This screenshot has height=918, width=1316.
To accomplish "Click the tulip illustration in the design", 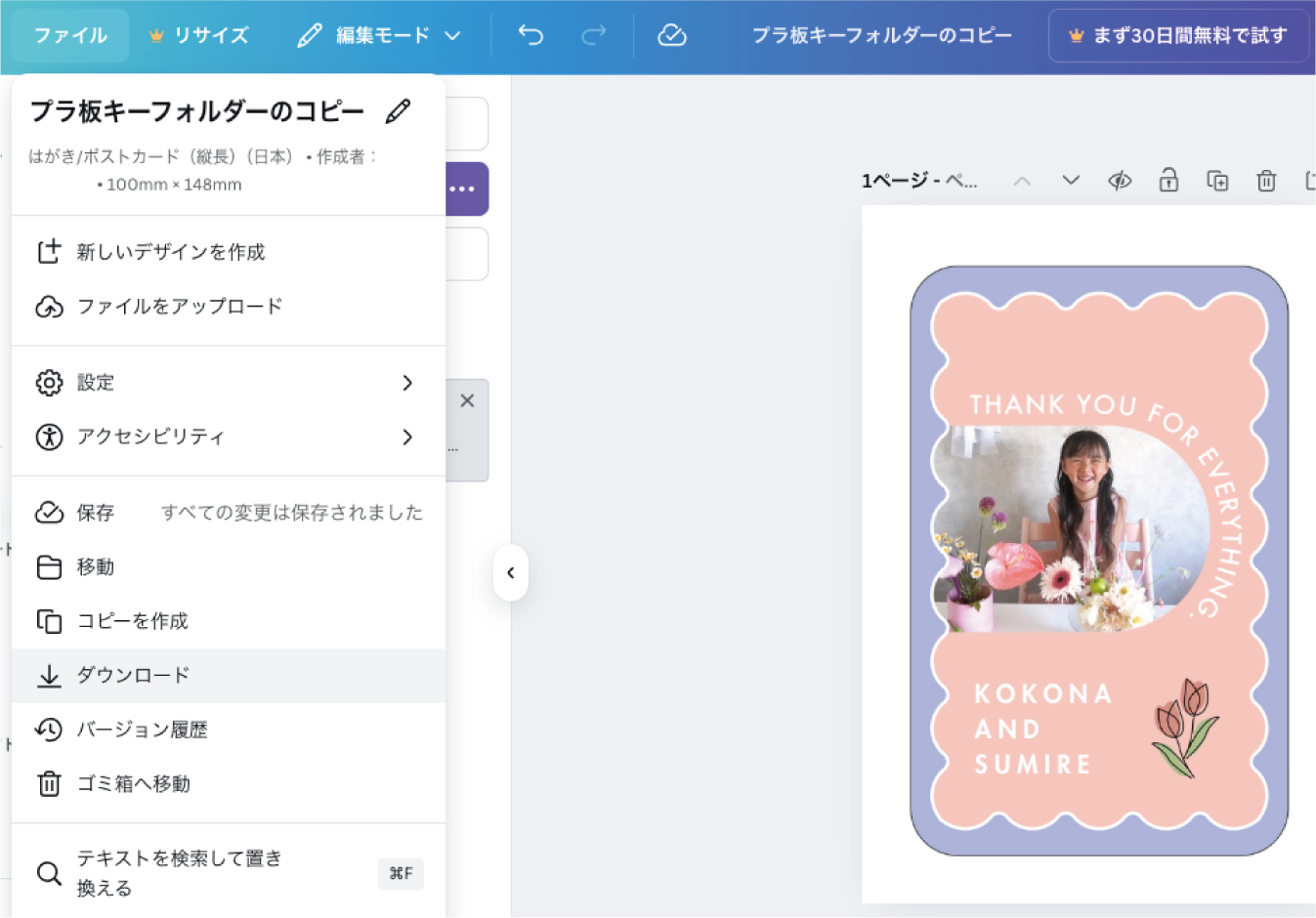I will [x=1185, y=729].
